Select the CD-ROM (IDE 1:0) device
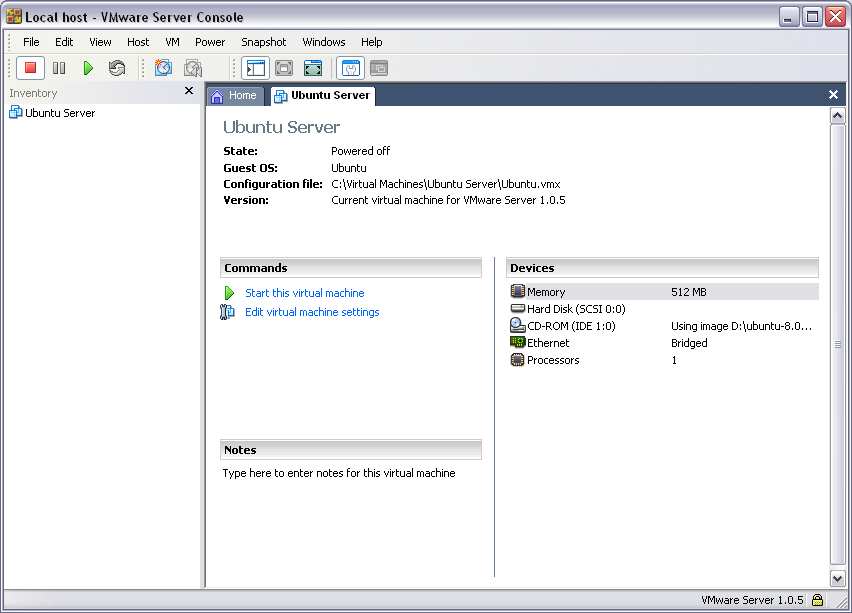This screenshot has height=613, width=852. click(x=663, y=326)
